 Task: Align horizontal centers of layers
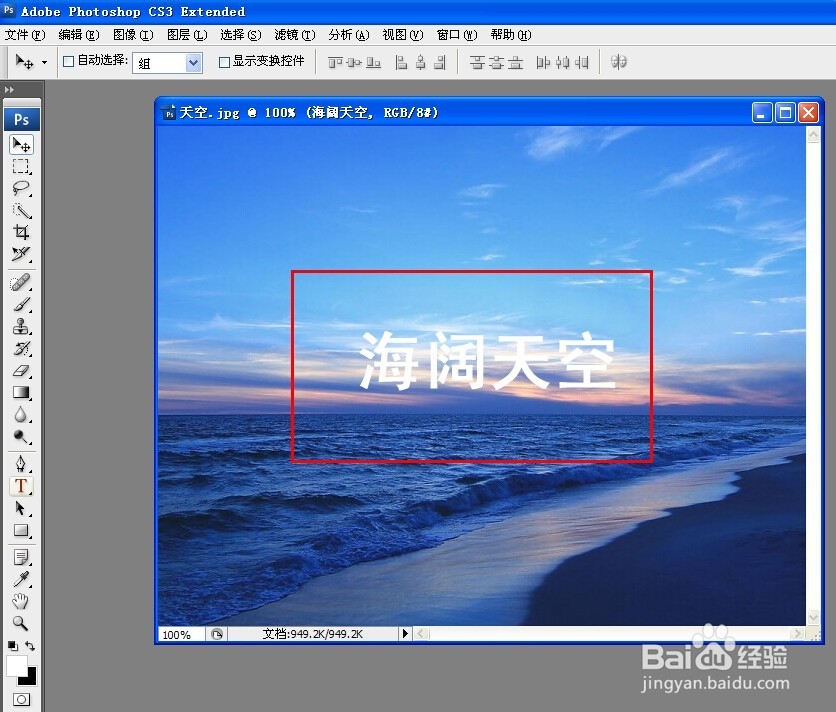[x=421, y=62]
